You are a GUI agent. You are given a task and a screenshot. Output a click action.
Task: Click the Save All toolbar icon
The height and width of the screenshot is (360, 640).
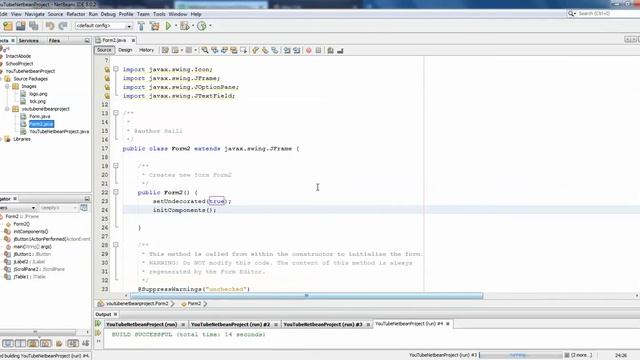pos(34,26)
